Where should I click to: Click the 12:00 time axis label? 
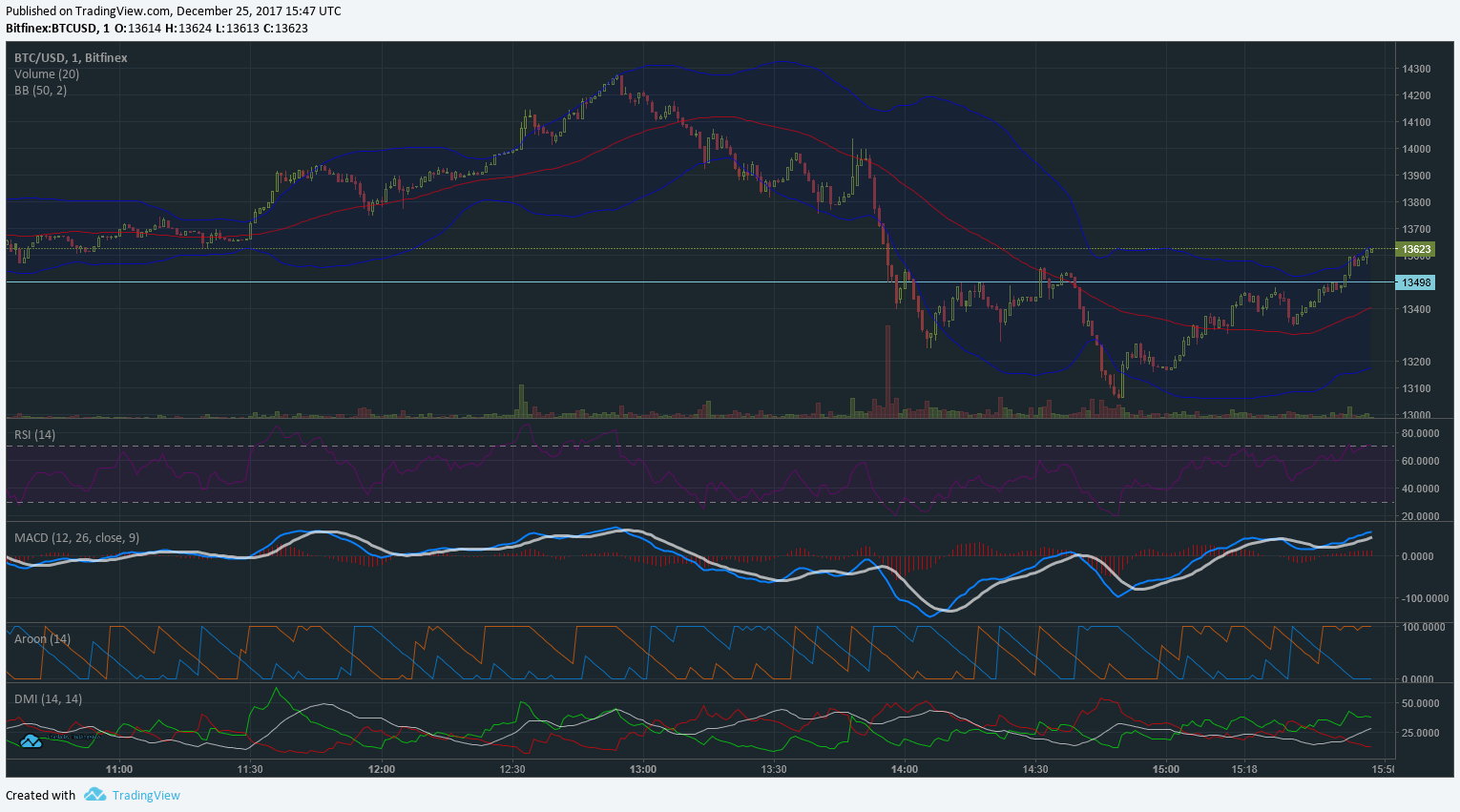point(381,769)
